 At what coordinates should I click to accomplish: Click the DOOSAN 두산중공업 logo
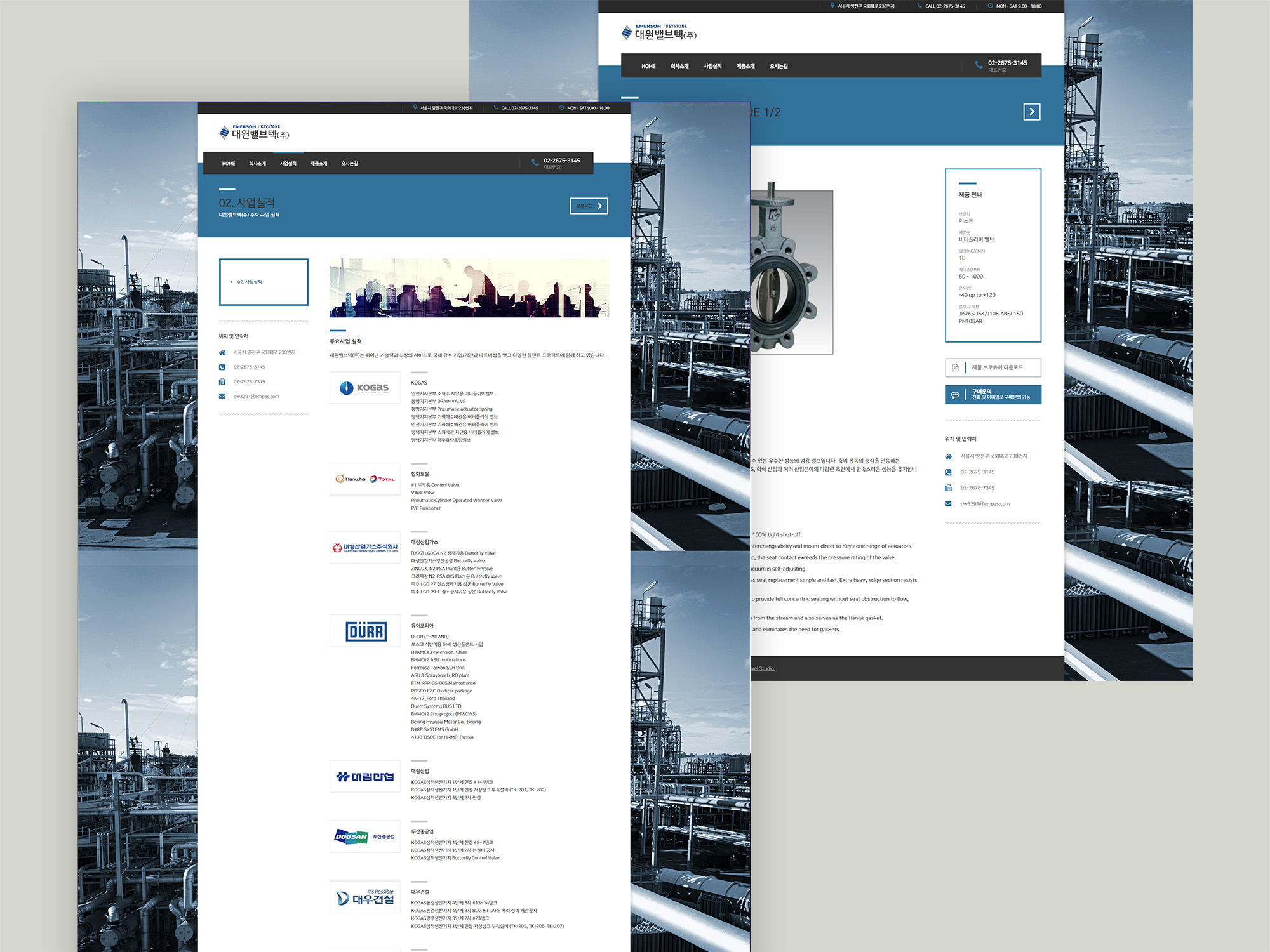[x=365, y=836]
